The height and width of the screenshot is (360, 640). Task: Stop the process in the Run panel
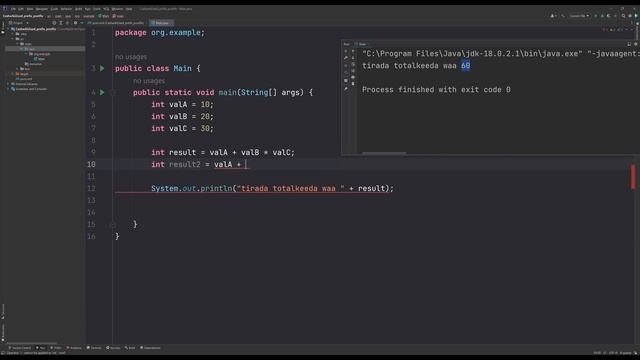[x=346, y=65]
